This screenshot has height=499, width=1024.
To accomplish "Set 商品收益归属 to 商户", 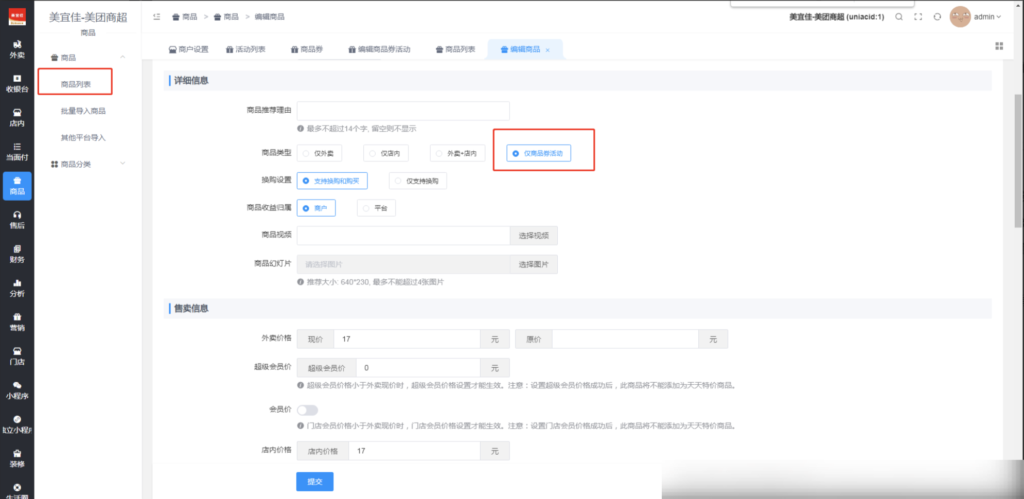I will pyautogui.click(x=316, y=208).
